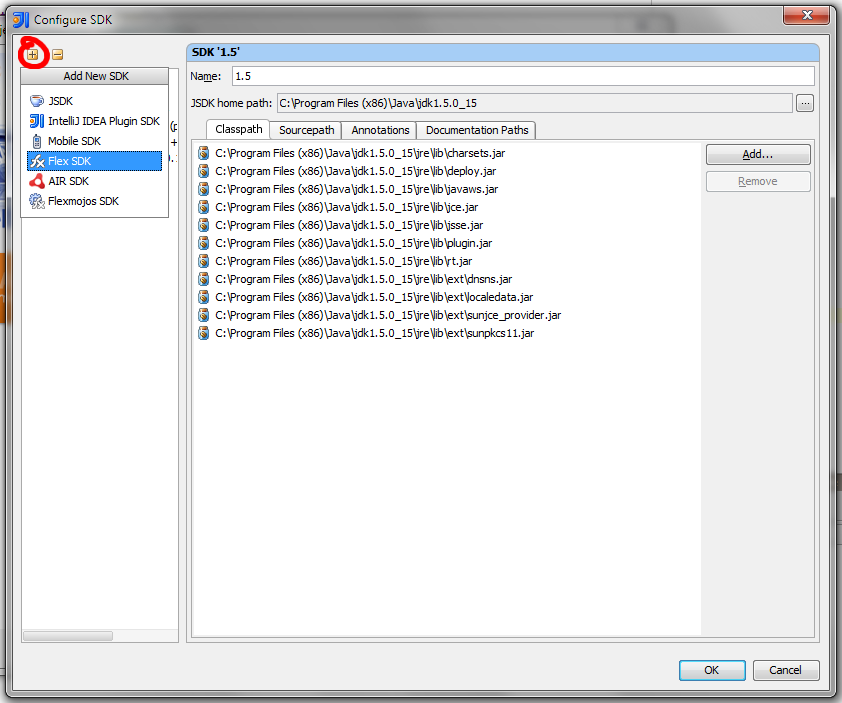Switch to Documentation Paths tab
Screen dimensions: 842x703
click(x=477, y=130)
